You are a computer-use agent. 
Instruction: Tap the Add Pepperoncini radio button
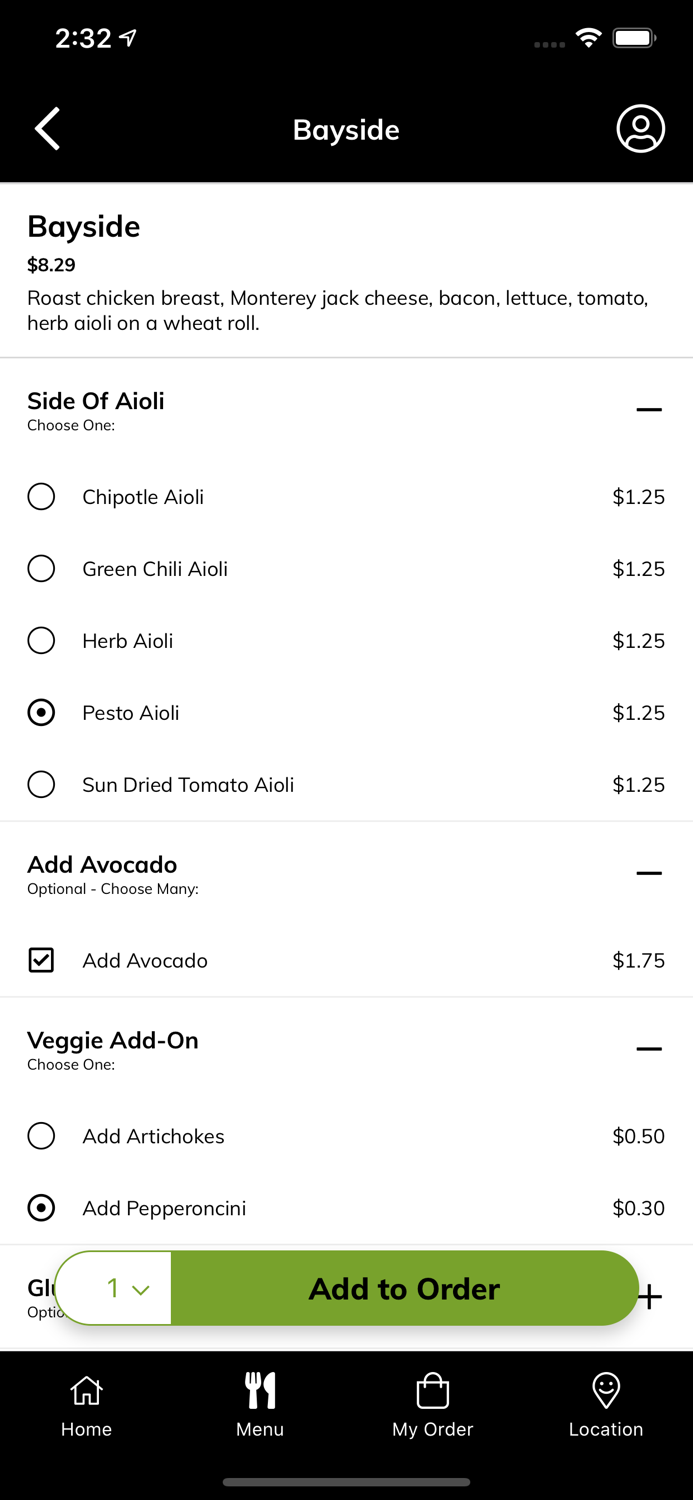point(41,1209)
